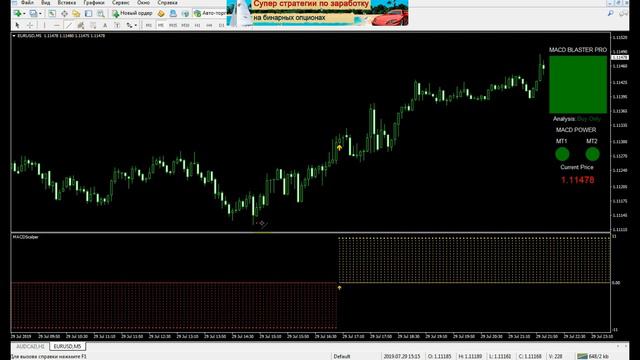640x360 pixels.
Task: Click the red Current Price value 1.11478
Action: point(577,180)
